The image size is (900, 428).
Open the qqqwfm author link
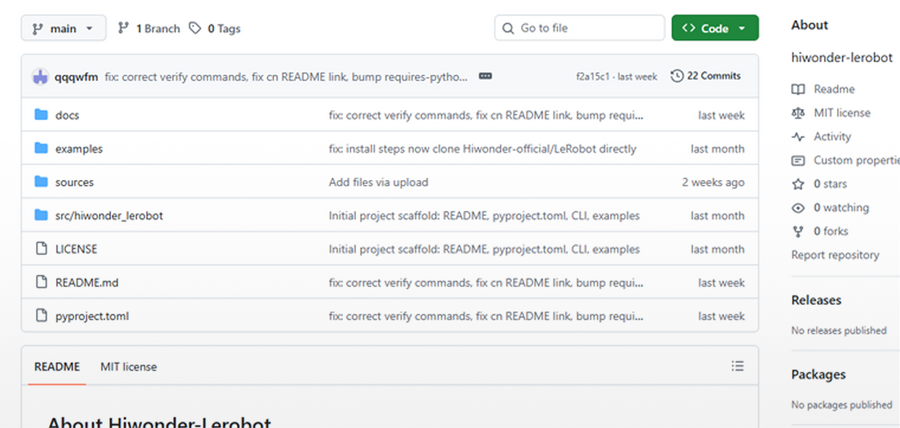click(x=76, y=77)
